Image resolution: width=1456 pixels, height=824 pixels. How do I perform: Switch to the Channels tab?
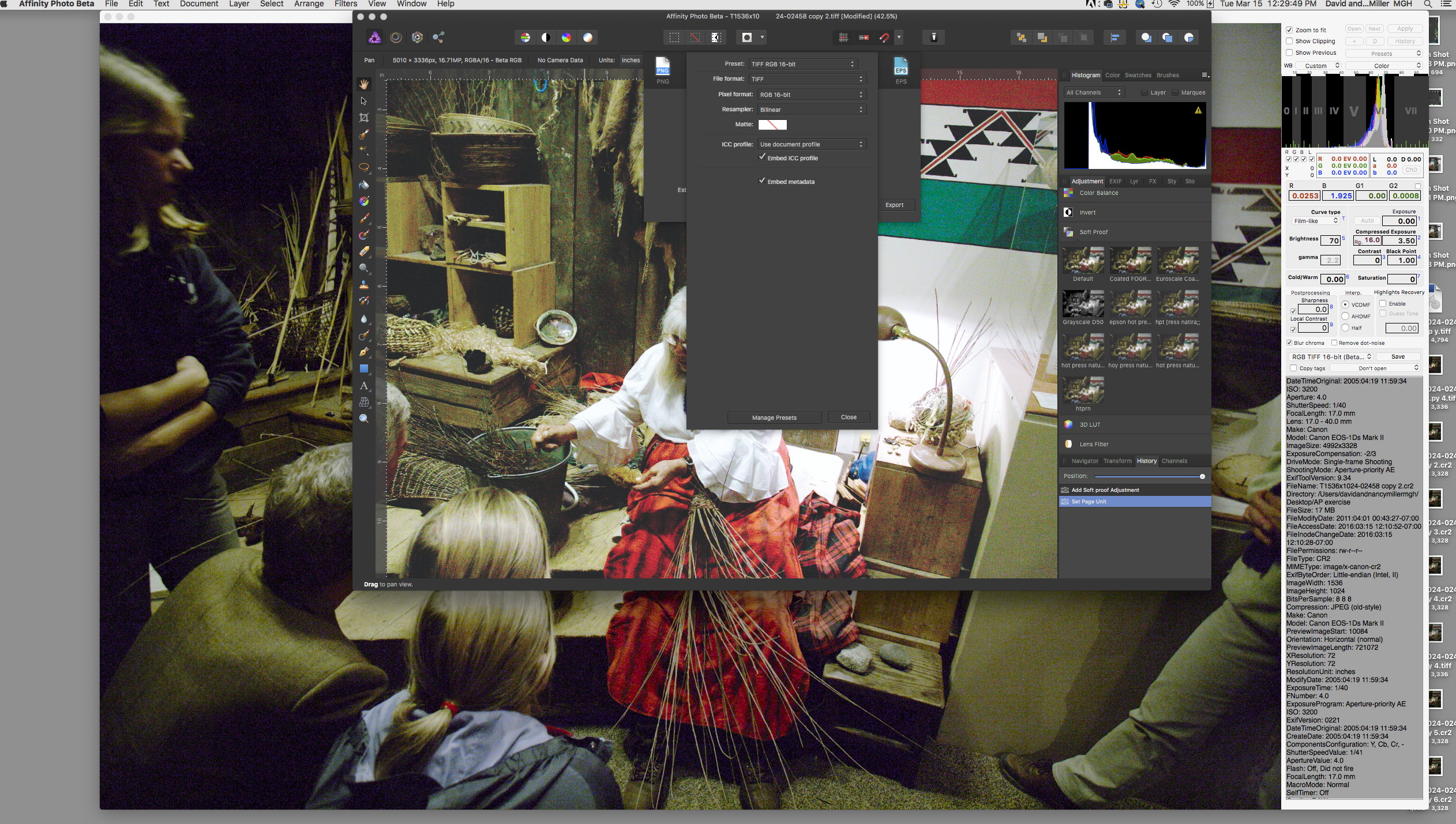tap(1174, 461)
